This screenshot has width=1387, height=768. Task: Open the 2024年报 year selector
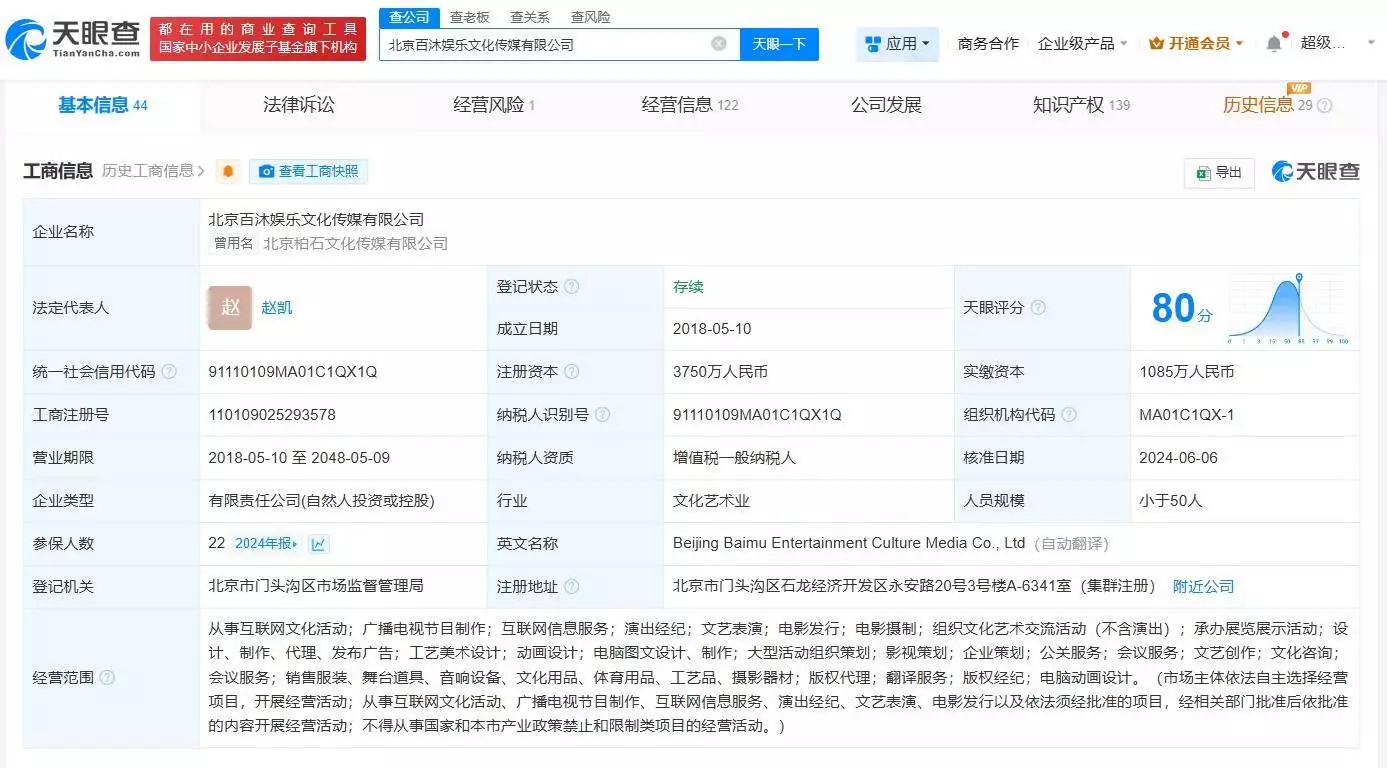click(x=266, y=544)
